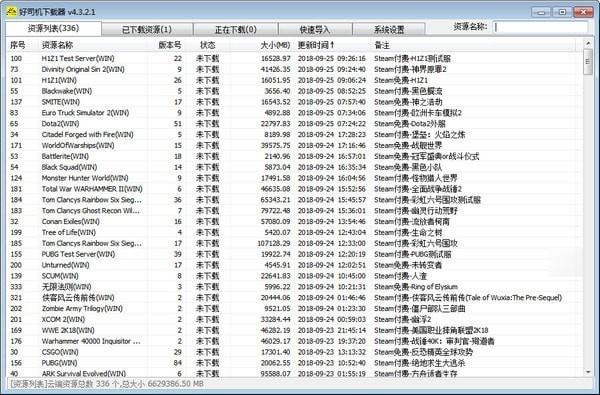Open the 快速导入 tab
The width and height of the screenshot is (600, 395).
(315, 29)
